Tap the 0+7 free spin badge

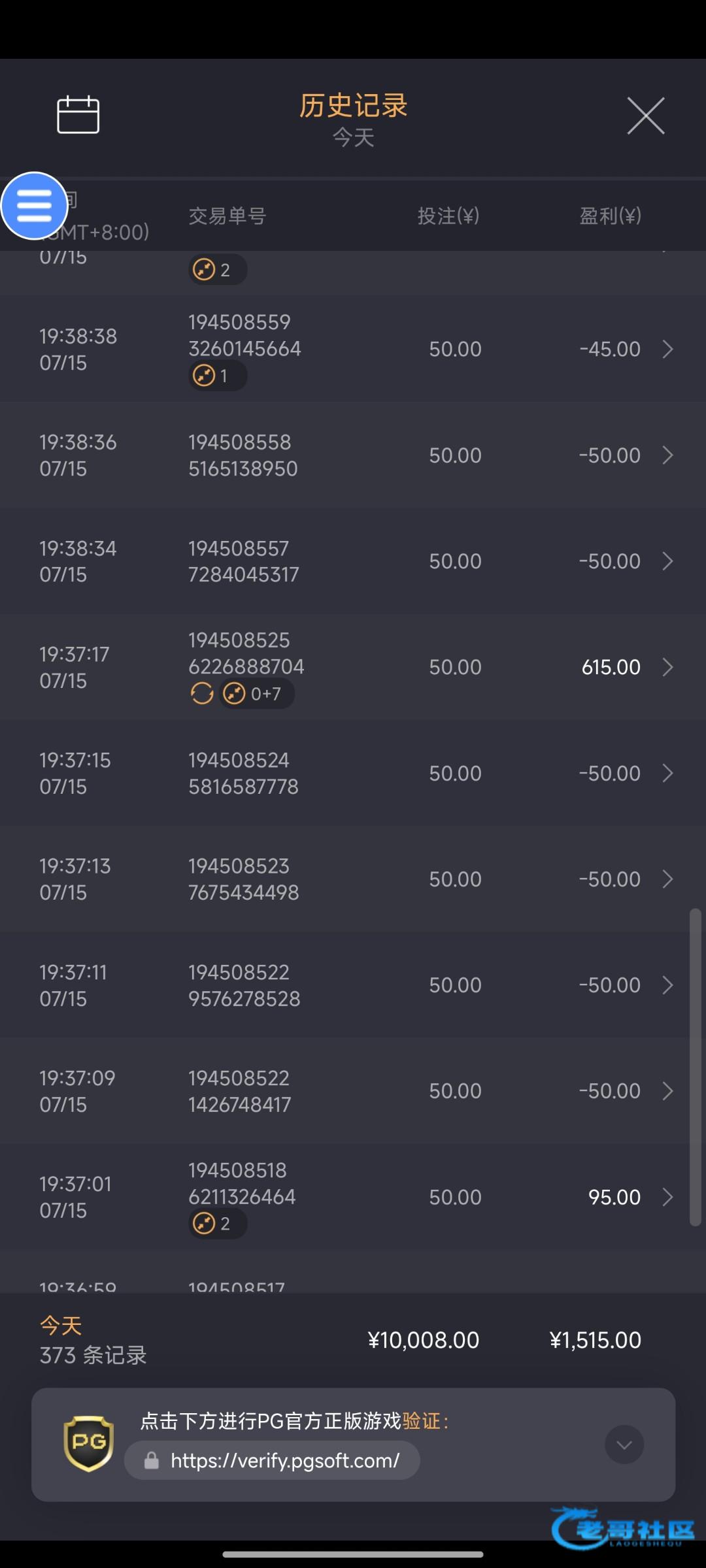(257, 693)
